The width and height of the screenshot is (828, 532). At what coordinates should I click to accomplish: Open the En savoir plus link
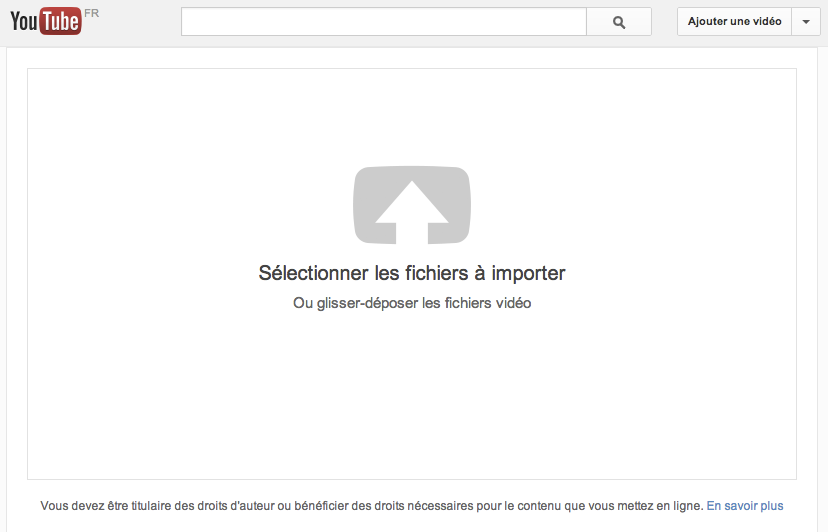745,506
